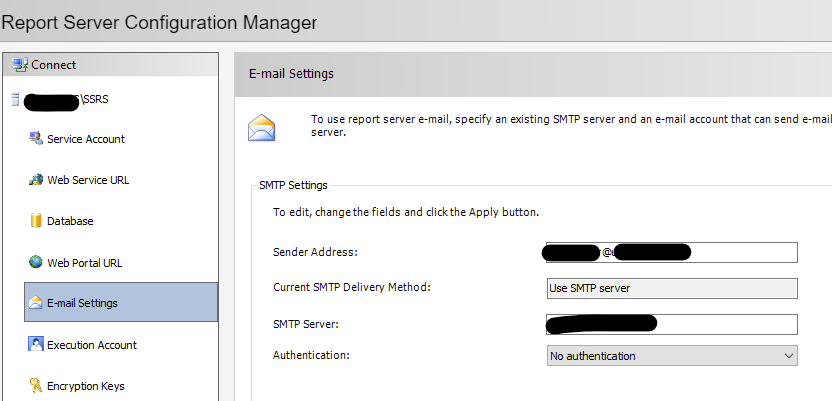Go to the Database settings page
This screenshot has height=401, width=832.
(70, 221)
